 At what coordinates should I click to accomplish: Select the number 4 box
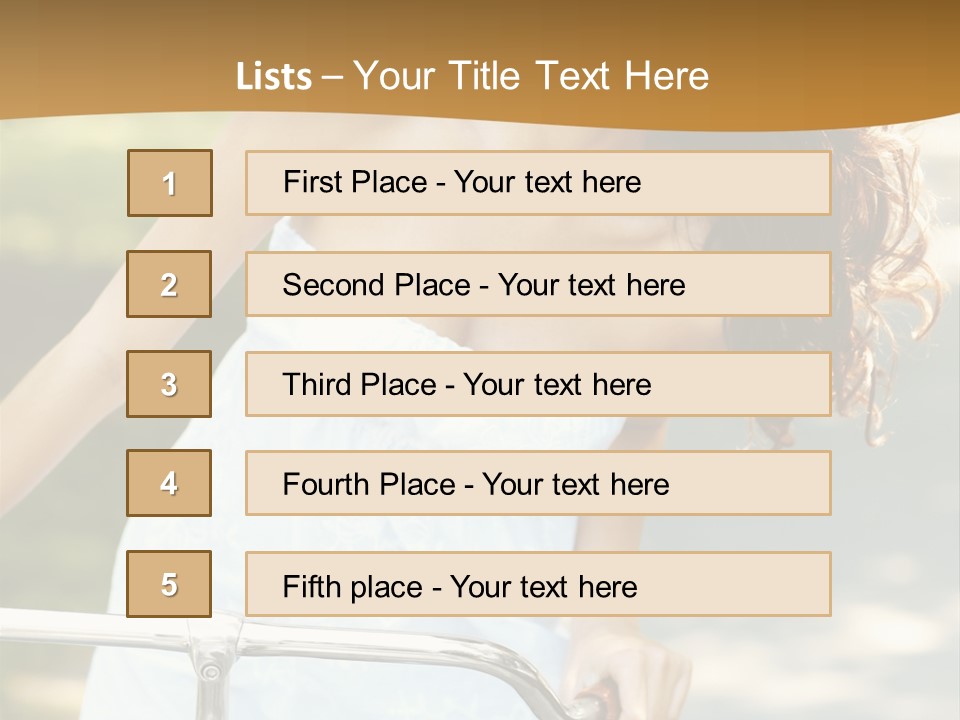pos(169,483)
